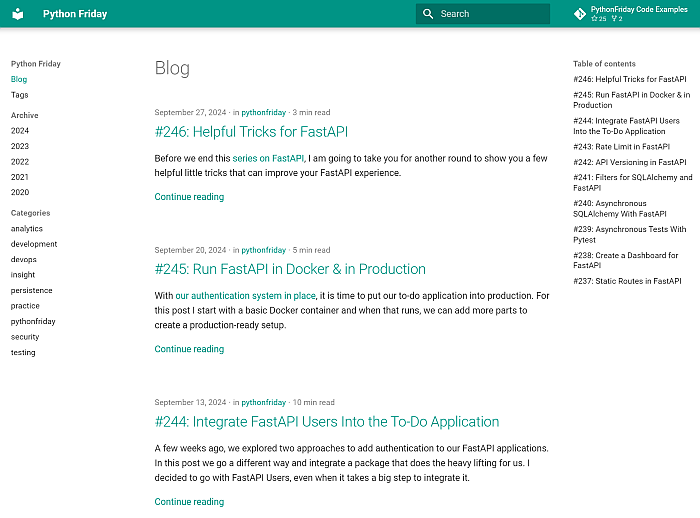The height and width of the screenshot is (518, 700).
Task: Jump to #240: Asynchronous SQLAlchemy With FastAPI
Action: (x=620, y=209)
